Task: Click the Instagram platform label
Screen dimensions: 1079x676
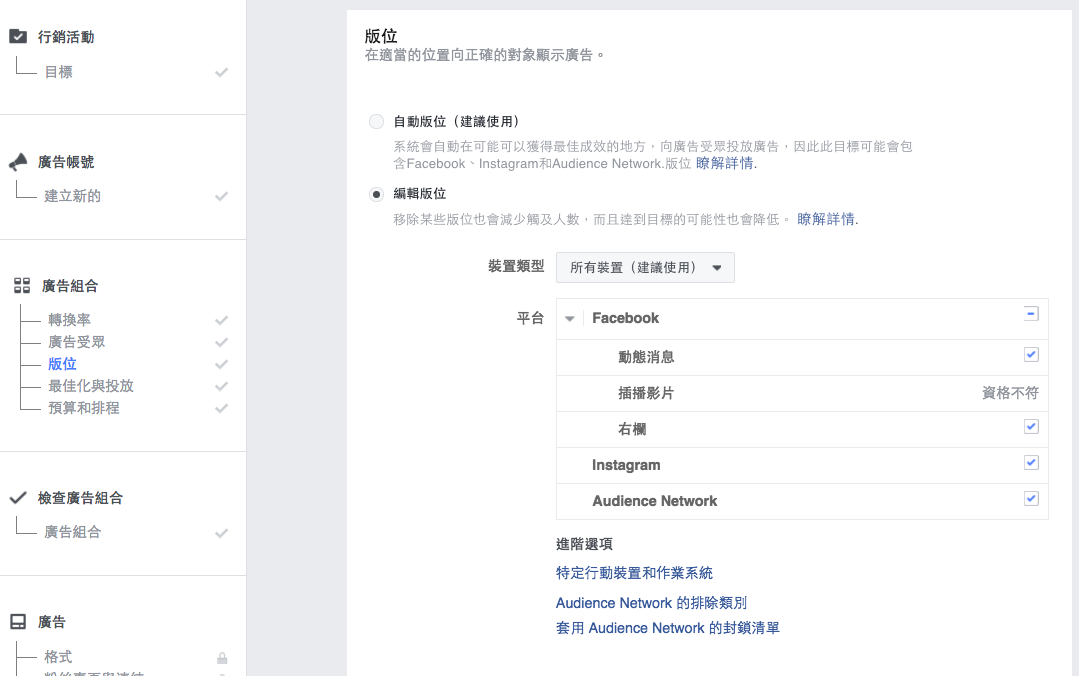Action: (x=626, y=465)
